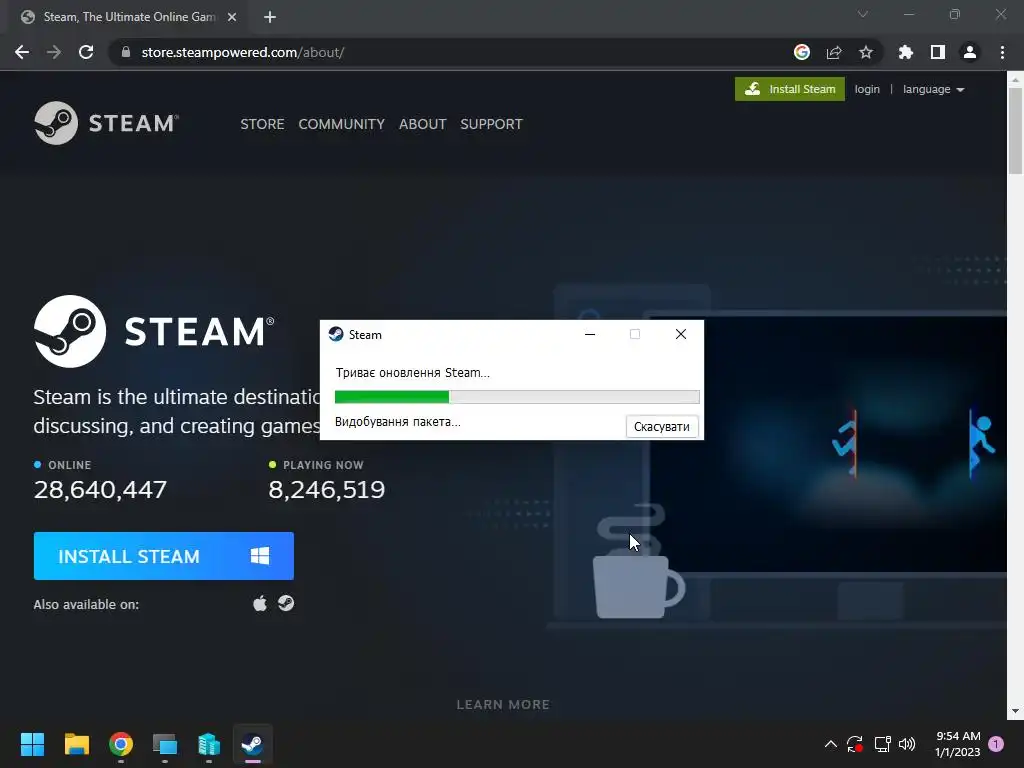The width and height of the screenshot is (1024, 768).
Task: Share this page via share icon
Action: tap(834, 52)
